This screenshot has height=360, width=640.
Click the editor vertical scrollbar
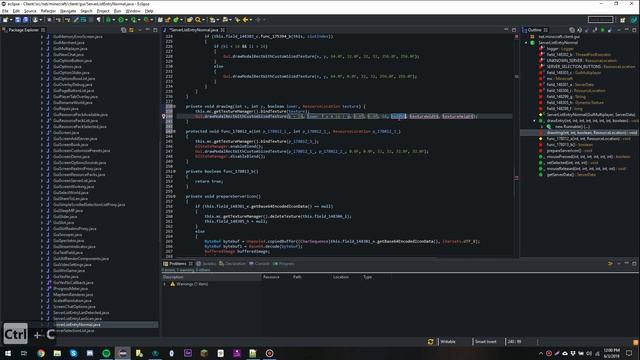click(x=517, y=145)
